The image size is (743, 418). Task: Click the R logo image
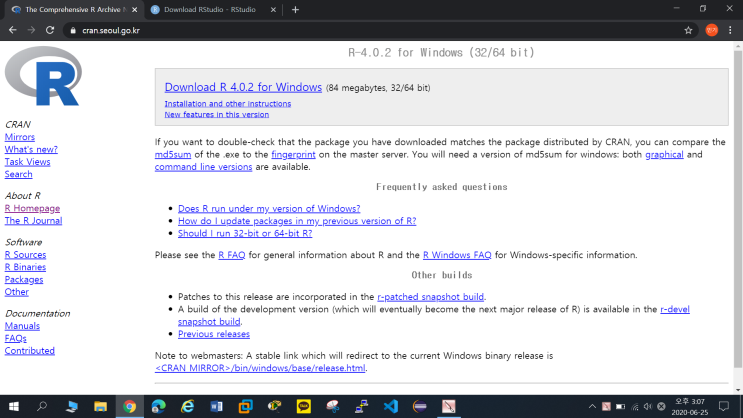pos(43,76)
